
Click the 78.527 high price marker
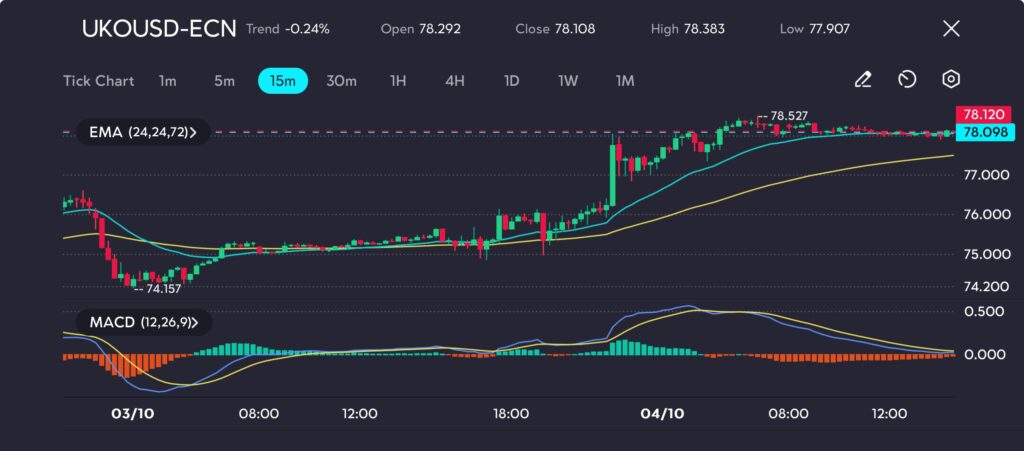[x=787, y=116]
